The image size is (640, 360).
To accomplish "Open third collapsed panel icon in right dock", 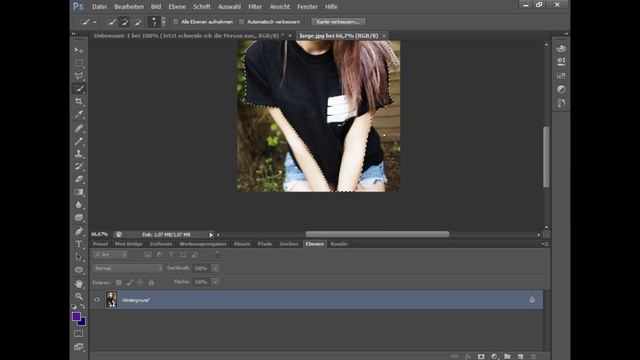I will click(561, 76).
